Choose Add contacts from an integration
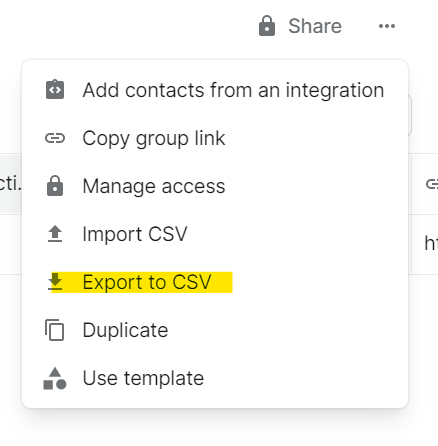Screen dimensions: 438x446 (215, 90)
